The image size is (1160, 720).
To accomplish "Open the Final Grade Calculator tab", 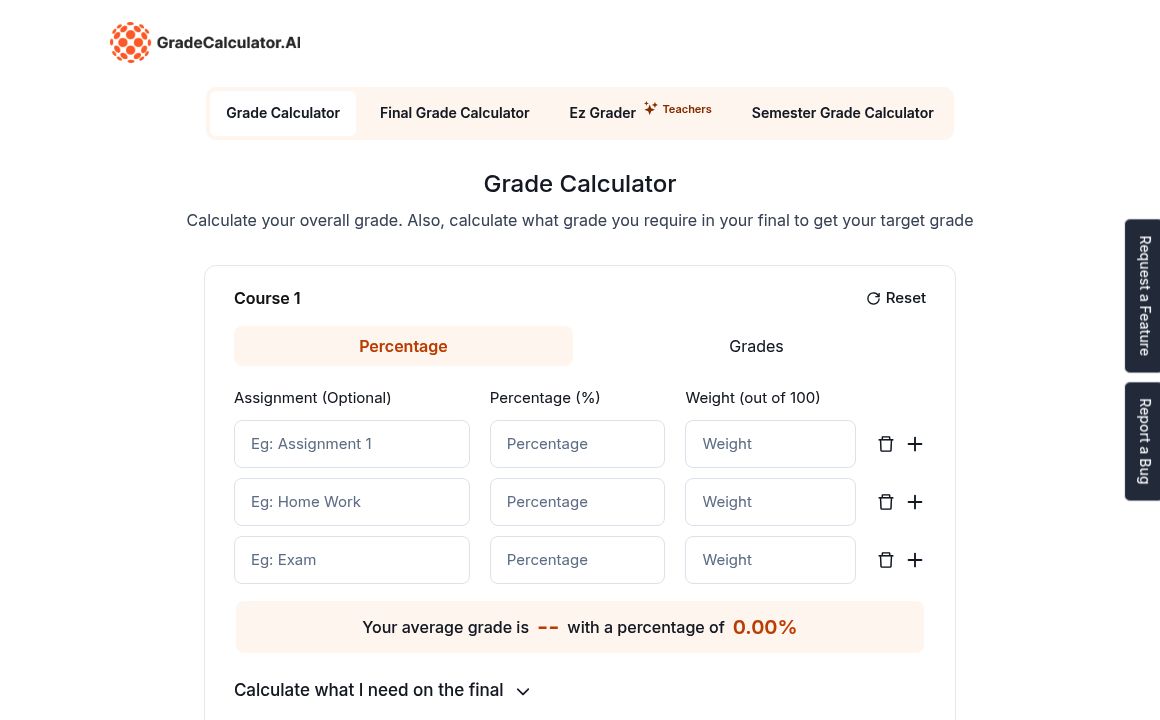I will point(454,113).
